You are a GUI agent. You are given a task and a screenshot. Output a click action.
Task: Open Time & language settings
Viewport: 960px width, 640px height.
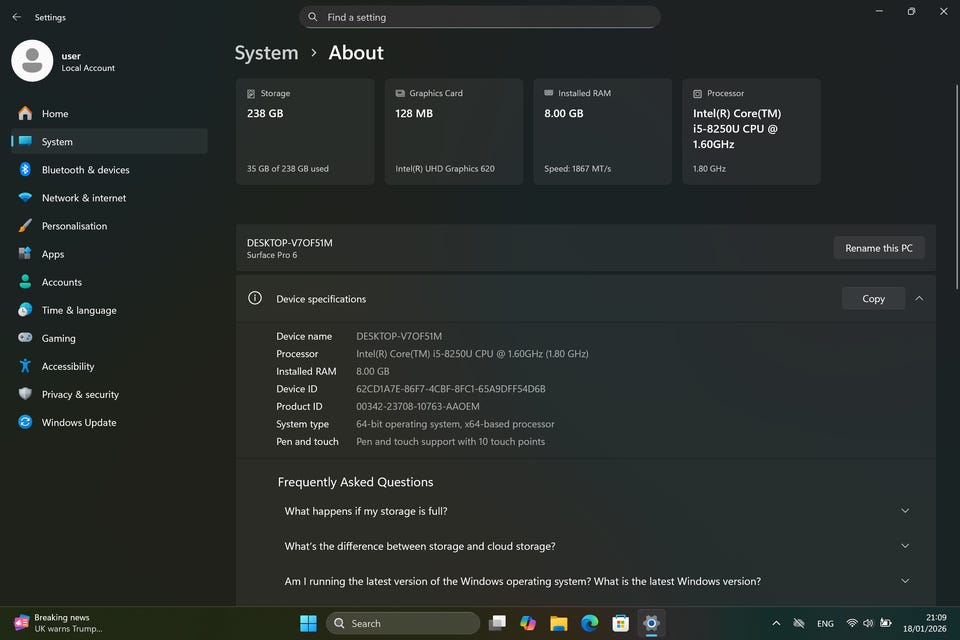(109, 310)
